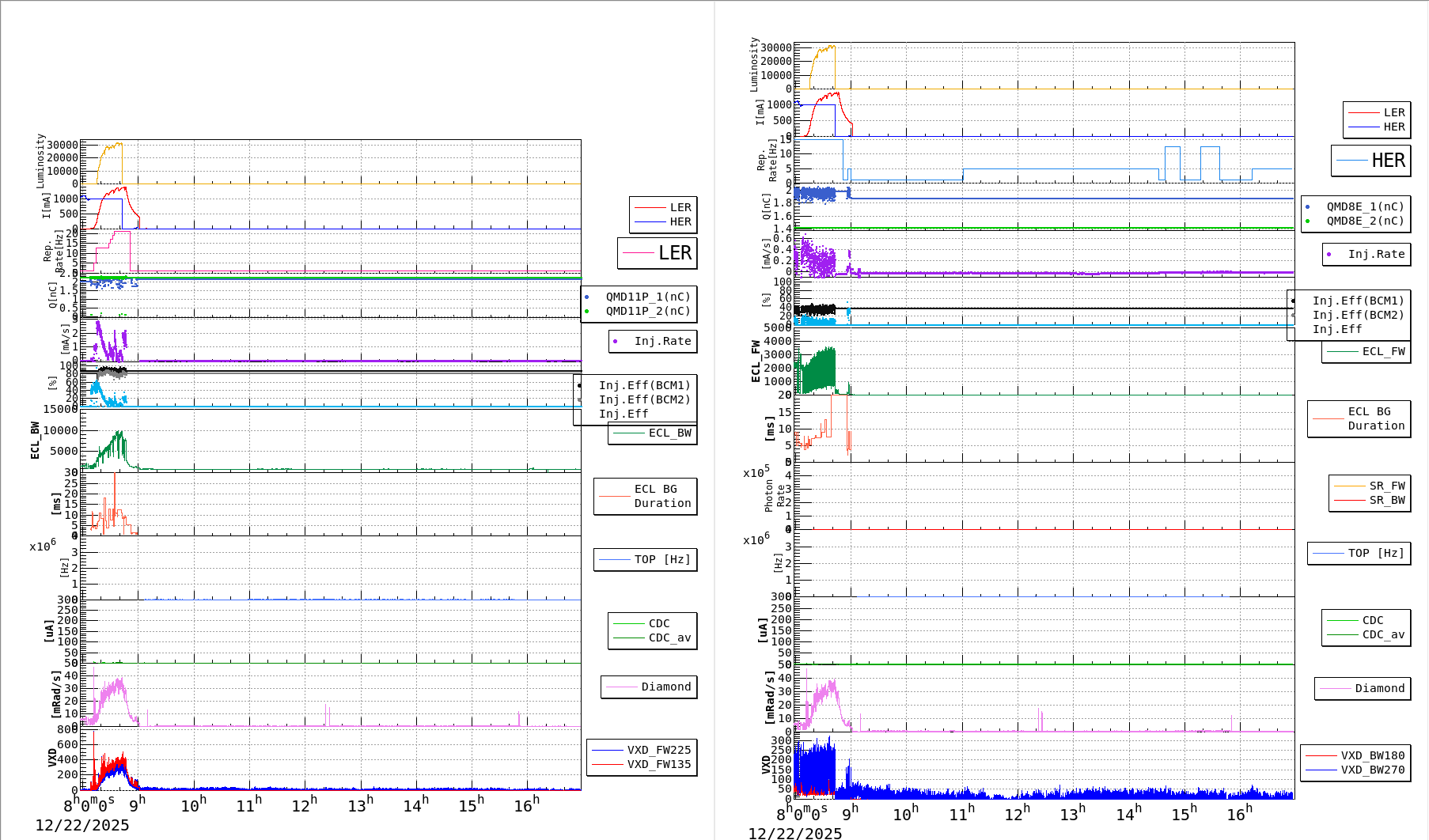Select the QMD11P_1(nC) legend entry
Screen dimensions: 1429x840
tap(647, 297)
